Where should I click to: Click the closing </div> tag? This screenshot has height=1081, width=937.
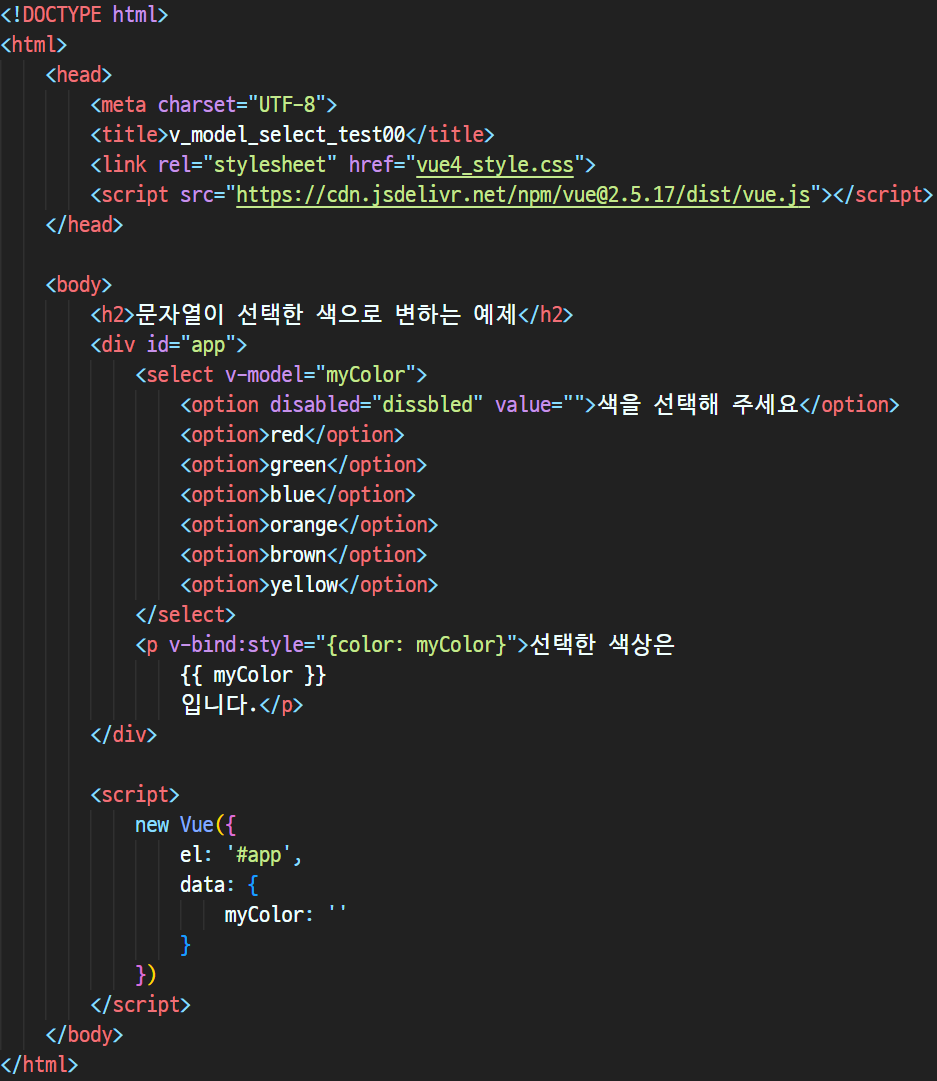coord(123,735)
